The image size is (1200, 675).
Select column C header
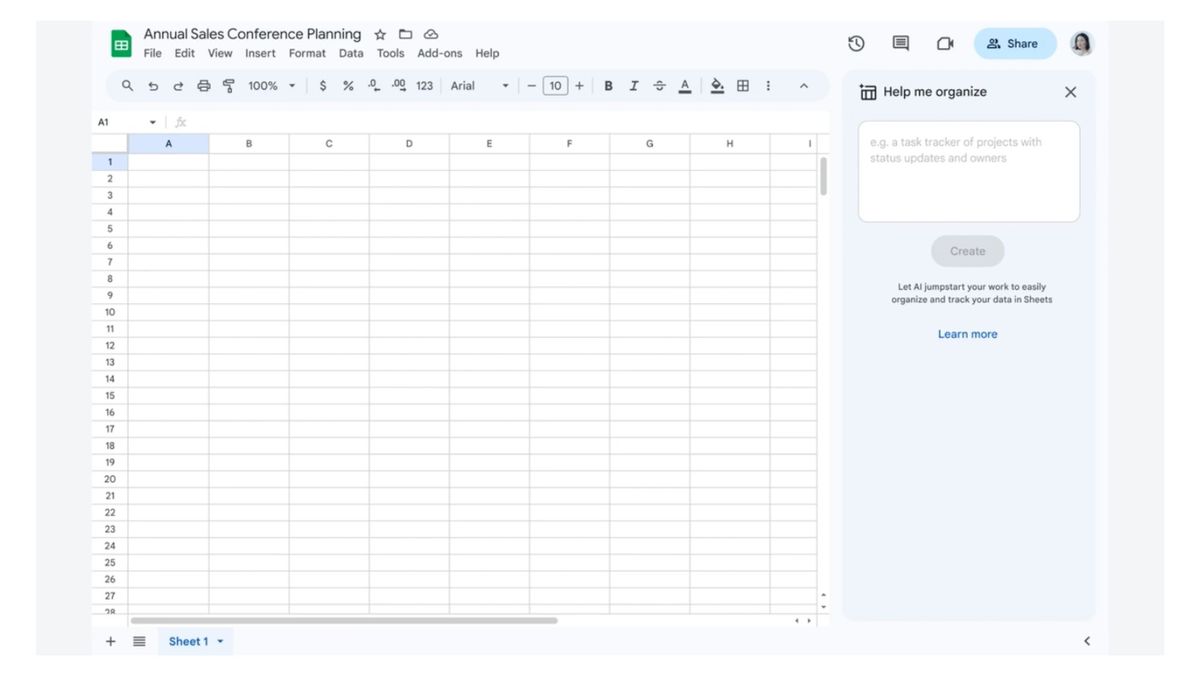(x=329, y=144)
